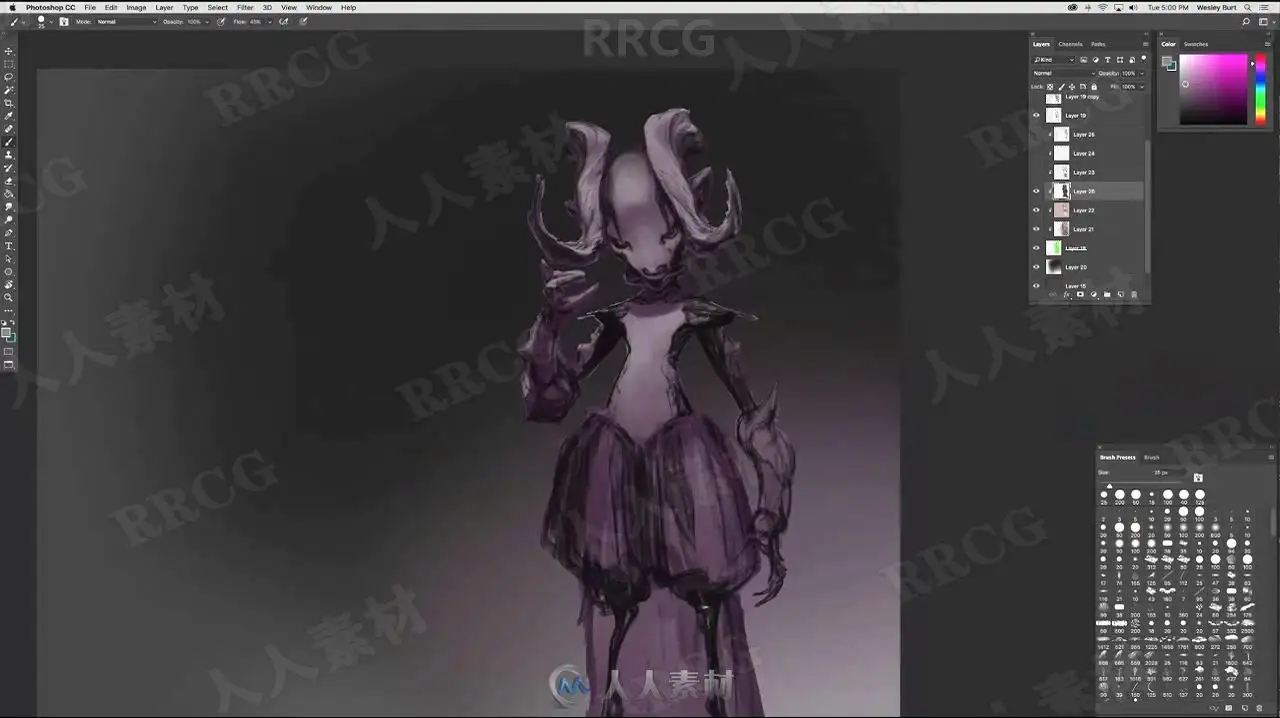Select the Dodge tool
Image resolution: width=1280 pixels, height=718 pixels.
[x=9, y=219]
